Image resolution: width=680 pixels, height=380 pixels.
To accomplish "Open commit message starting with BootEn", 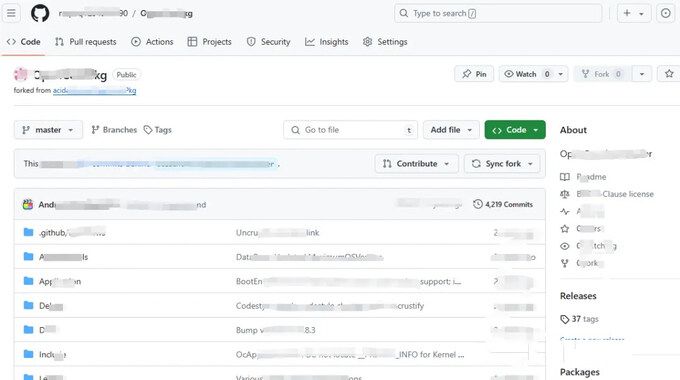I will point(348,282).
